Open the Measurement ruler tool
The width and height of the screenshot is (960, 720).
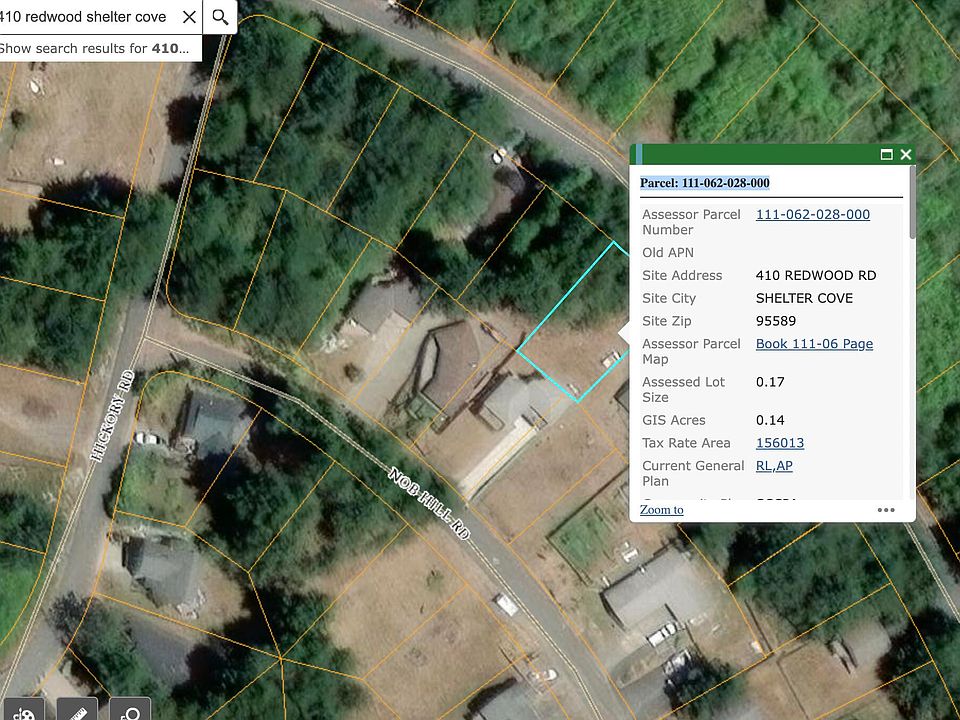pos(77,710)
